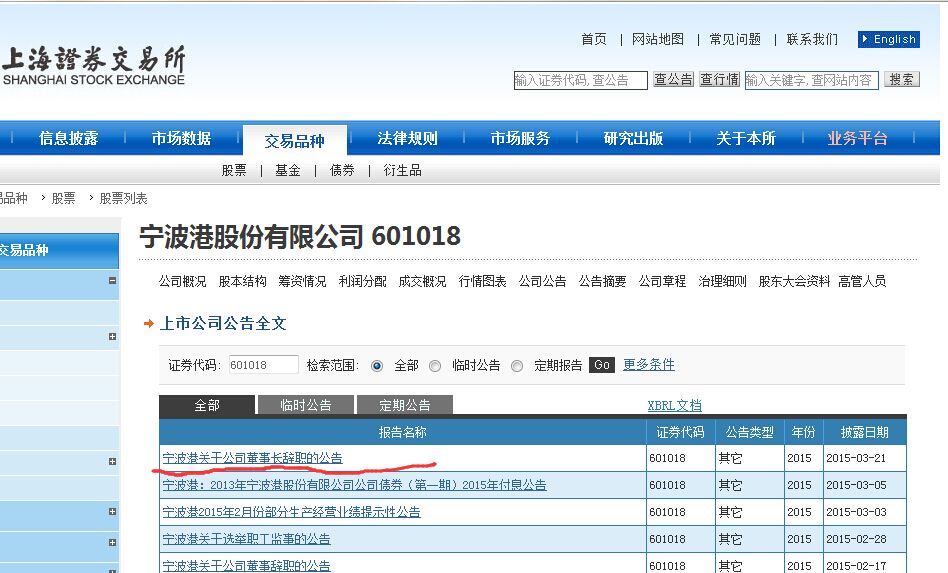Open 股本结构 company tab
This screenshot has width=948, height=573.
(242, 281)
